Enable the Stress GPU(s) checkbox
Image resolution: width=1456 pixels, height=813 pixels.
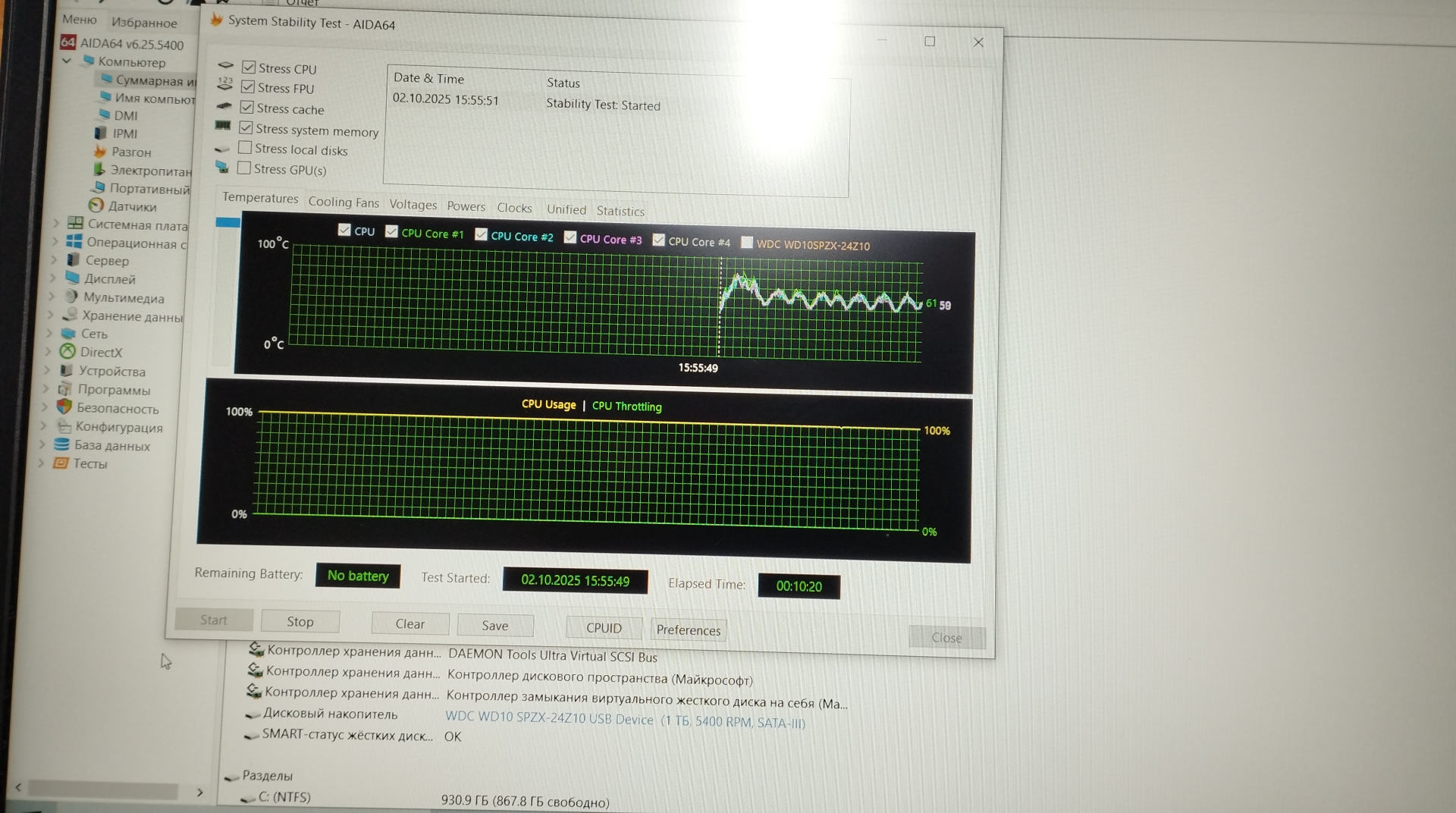point(244,168)
